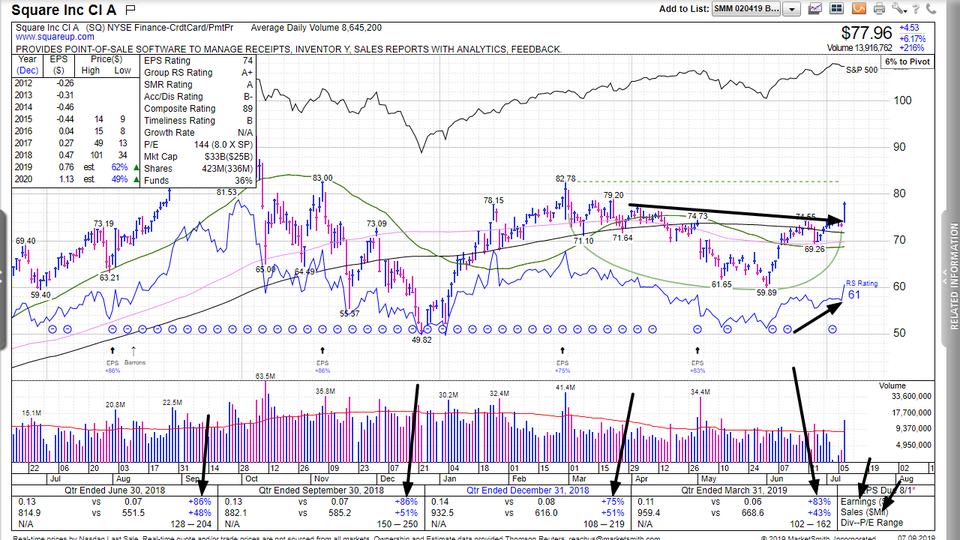Click the Qtr Ended September 30, 2018 header
This screenshot has height=540, width=960.
point(321,490)
